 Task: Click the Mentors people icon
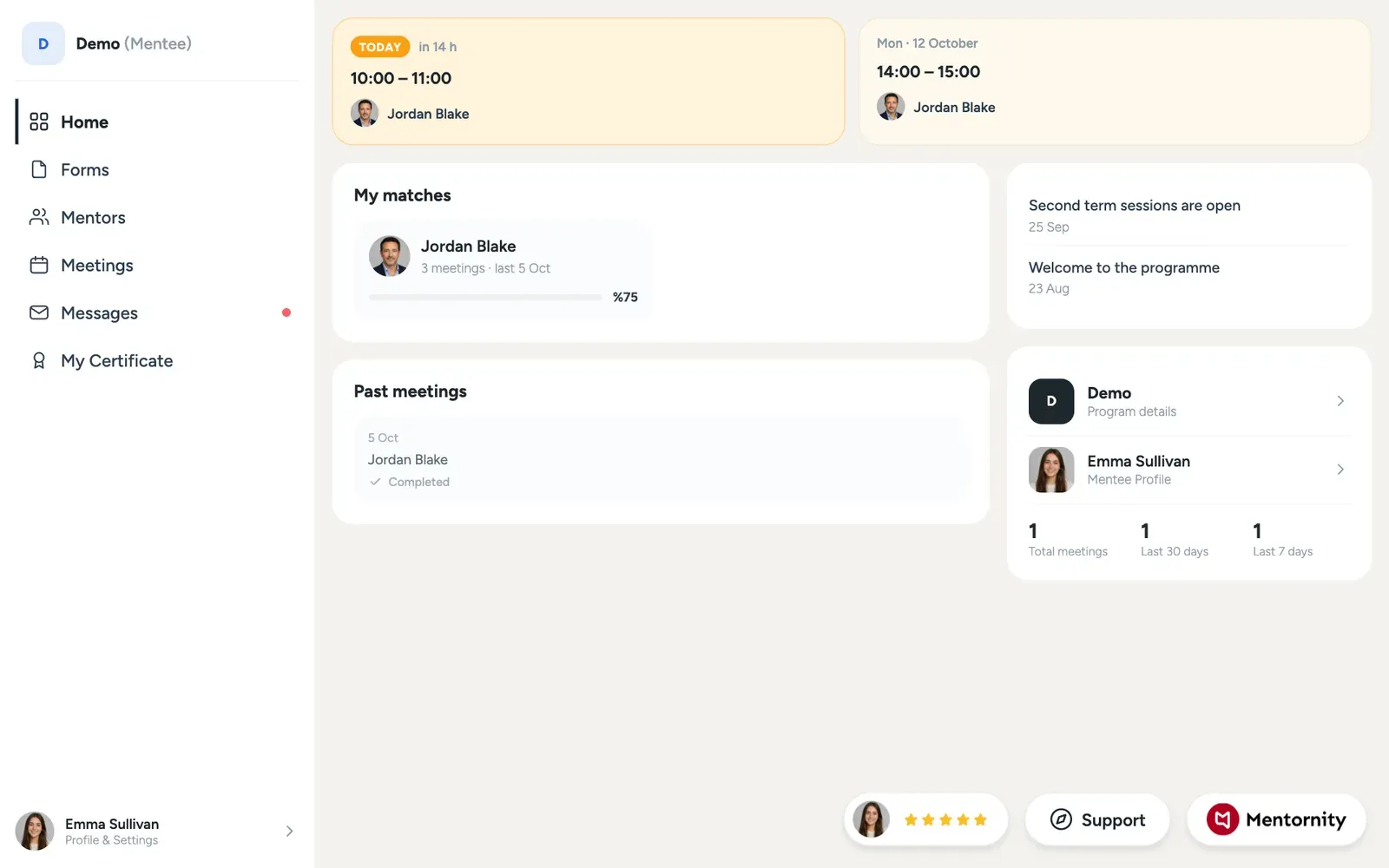tap(39, 217)
